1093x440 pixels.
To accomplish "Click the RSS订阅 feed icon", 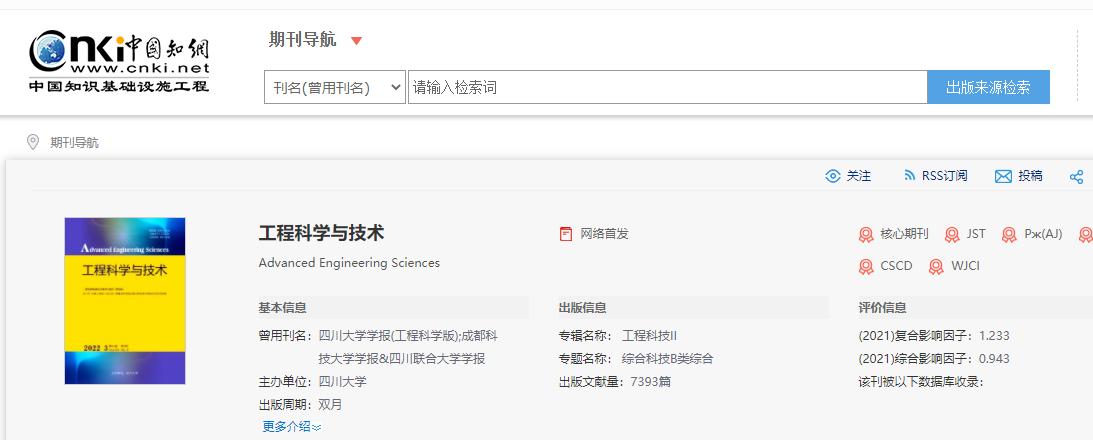I will 910,176.
